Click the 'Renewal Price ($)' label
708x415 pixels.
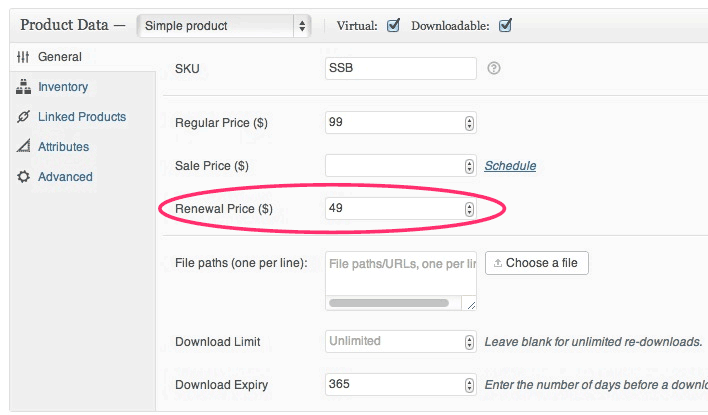click(x=224, y=209)
